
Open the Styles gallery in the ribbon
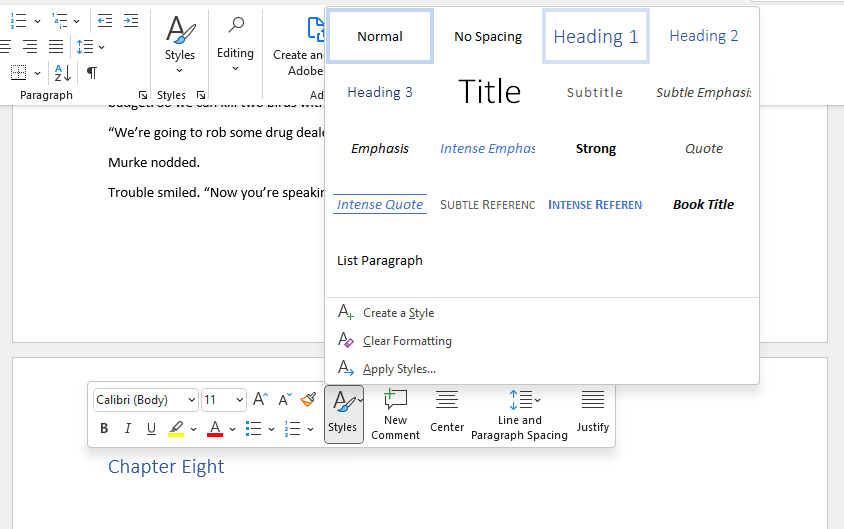180,45
